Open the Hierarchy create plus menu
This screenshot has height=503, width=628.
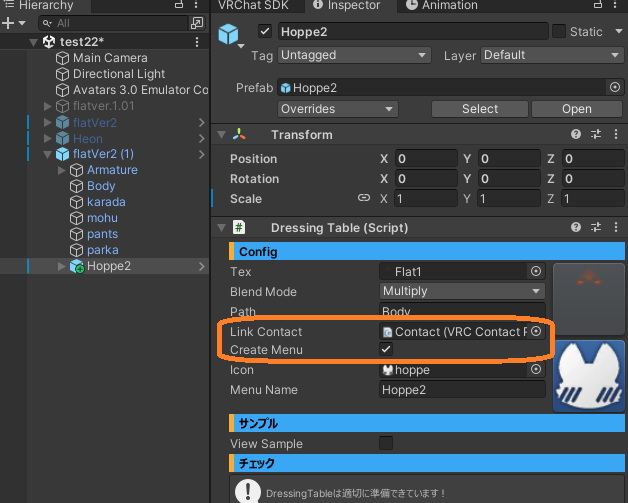click(x=13, y=23)
